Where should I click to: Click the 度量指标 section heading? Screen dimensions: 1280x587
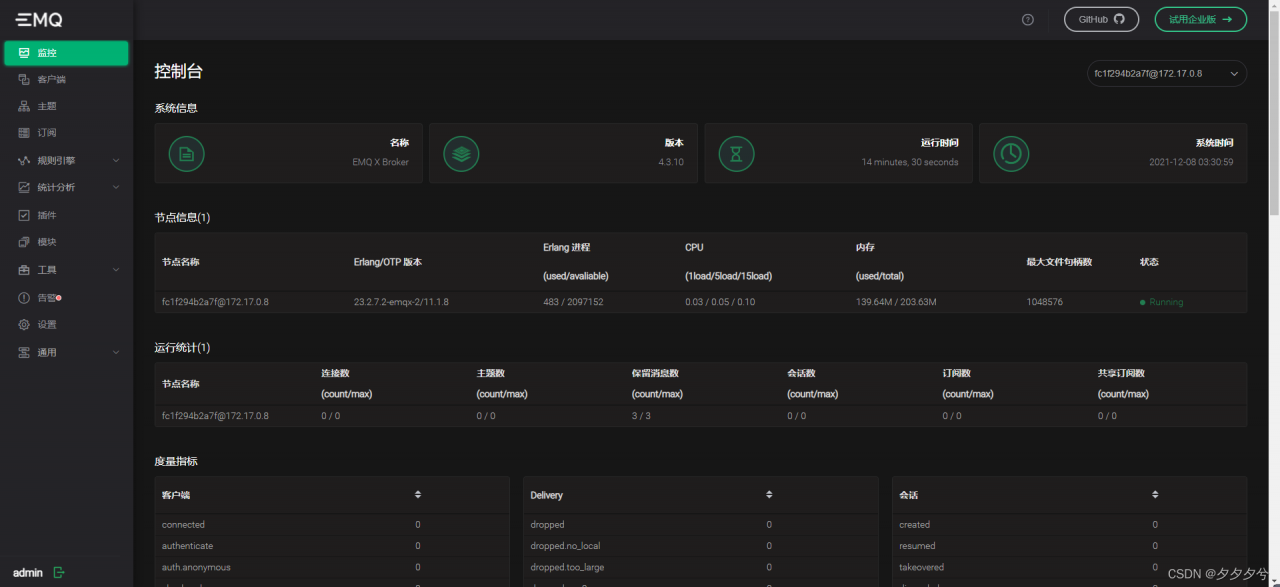176,462
